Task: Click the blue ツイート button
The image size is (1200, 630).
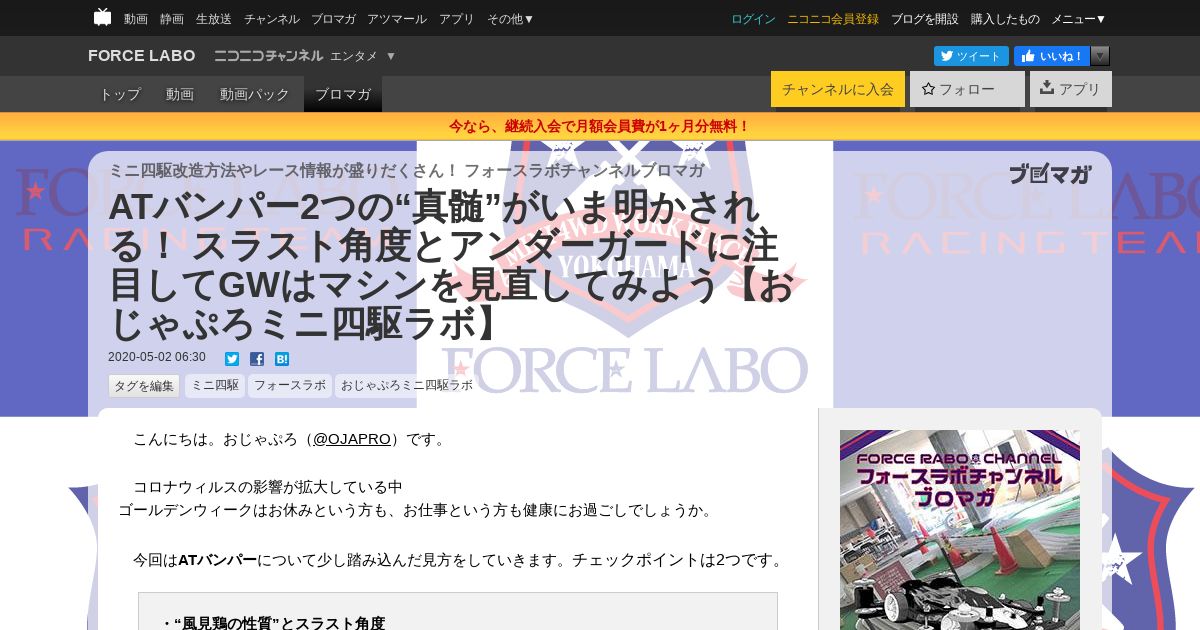Action: [x=971, y=56]
